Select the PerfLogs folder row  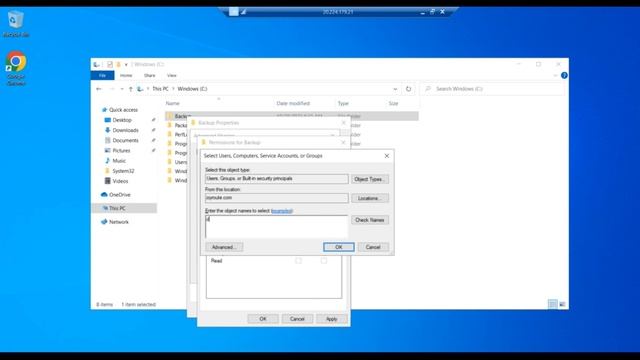pyautogui.click(x=177, y=134)
